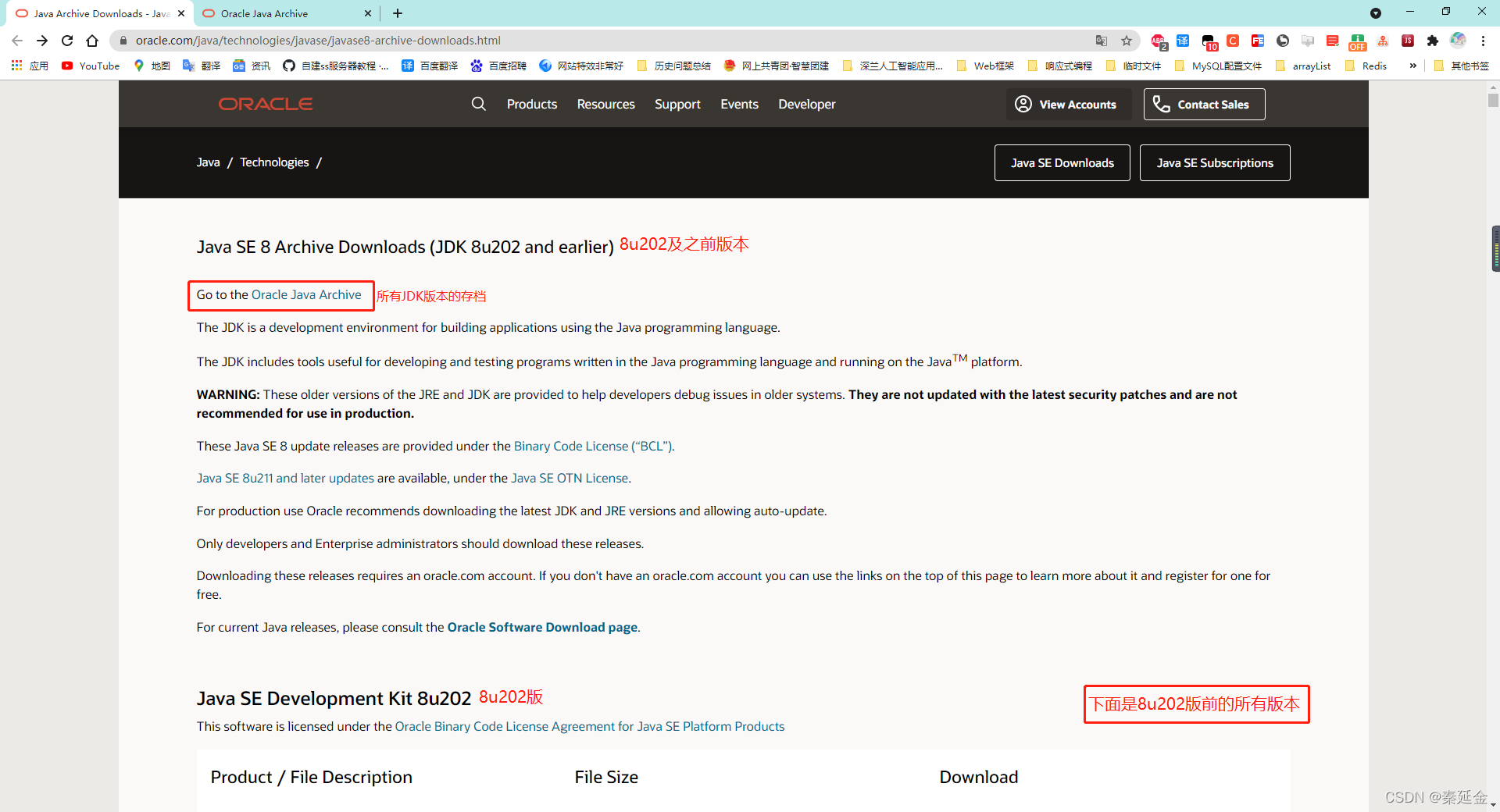Open the Resources menu
Viewport: 1500px width, 812px height.
coord(606,104)
